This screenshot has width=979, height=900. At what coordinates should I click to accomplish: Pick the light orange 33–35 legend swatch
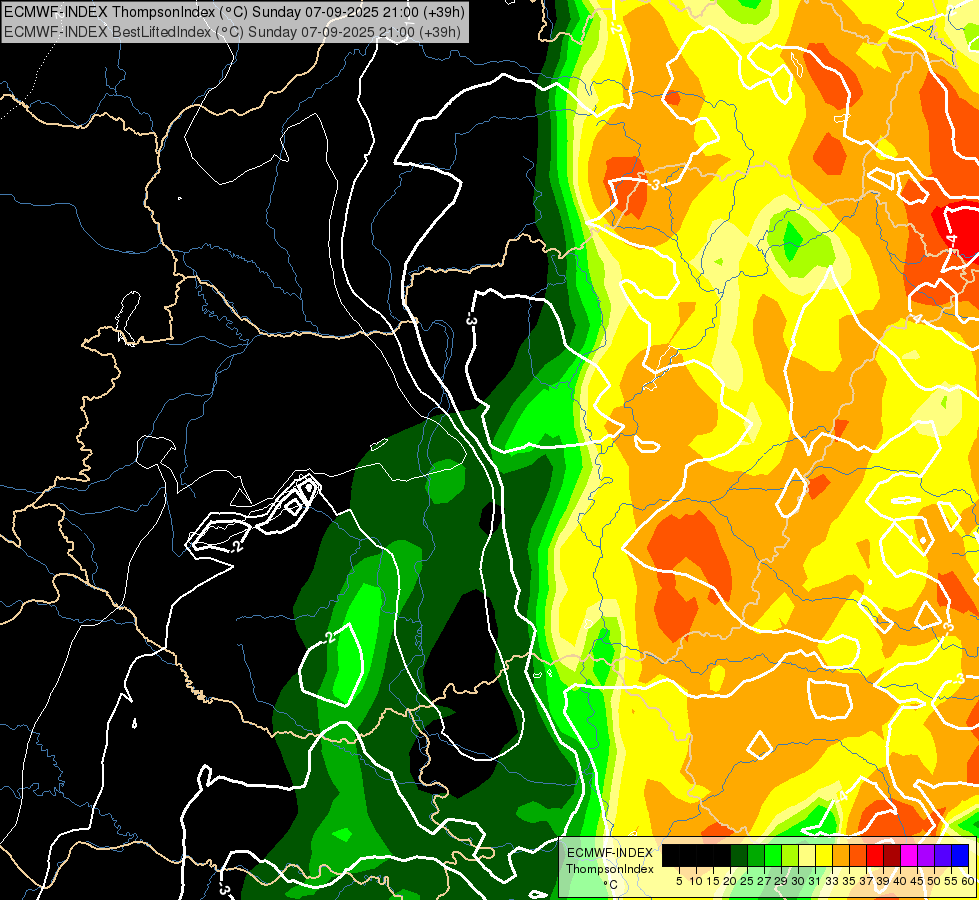coord(842,855)
